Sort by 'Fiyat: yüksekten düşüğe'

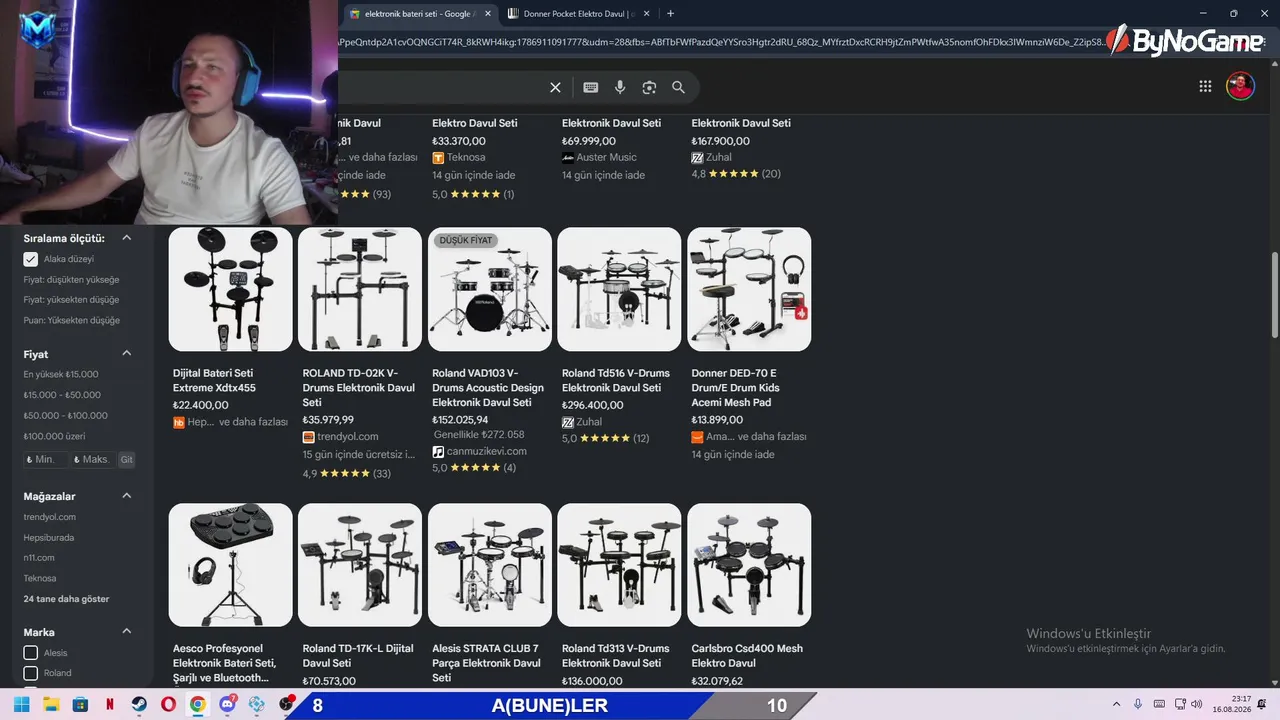pos(71,300)
